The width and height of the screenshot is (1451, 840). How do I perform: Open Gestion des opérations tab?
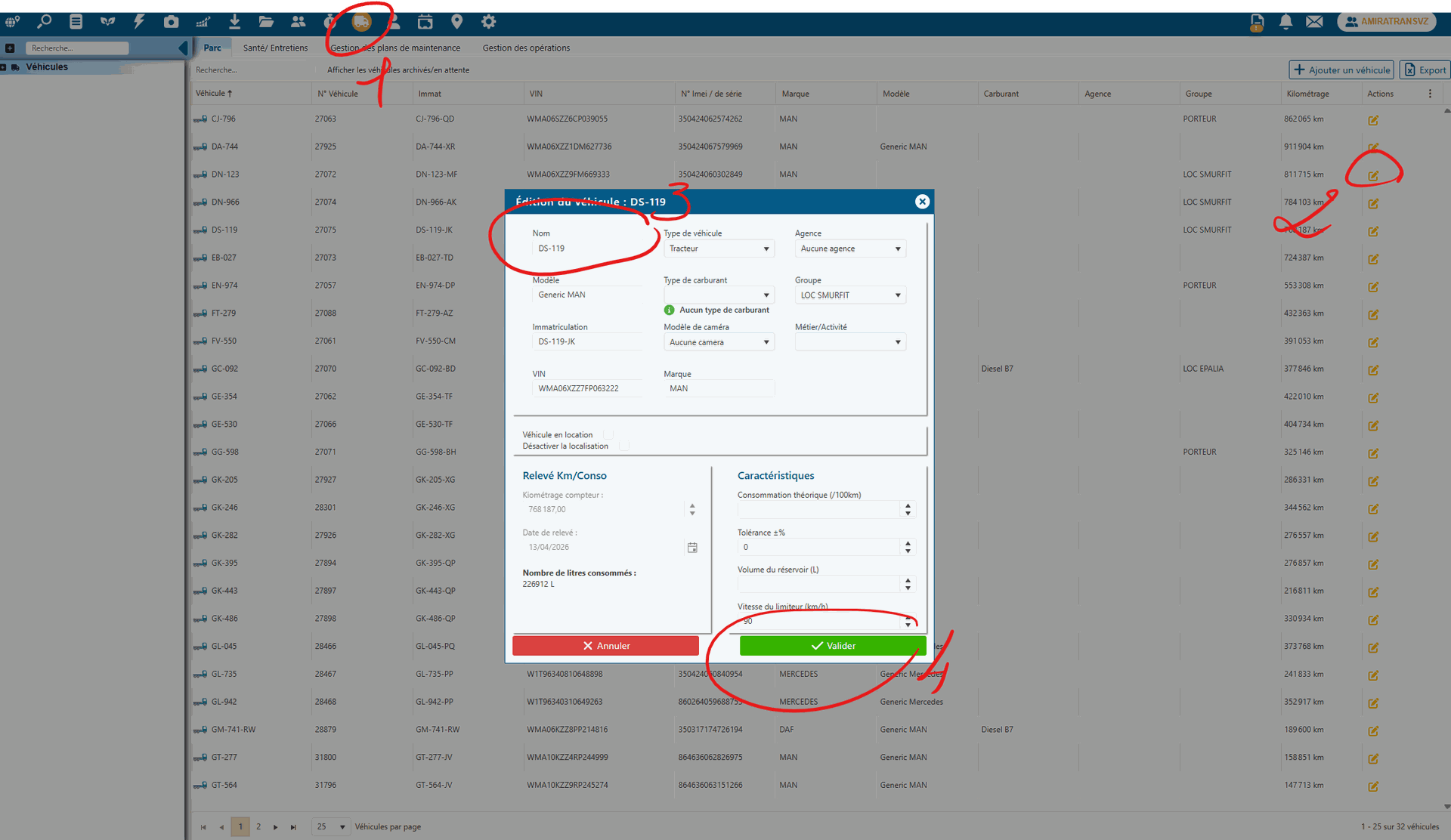(526, 48)
